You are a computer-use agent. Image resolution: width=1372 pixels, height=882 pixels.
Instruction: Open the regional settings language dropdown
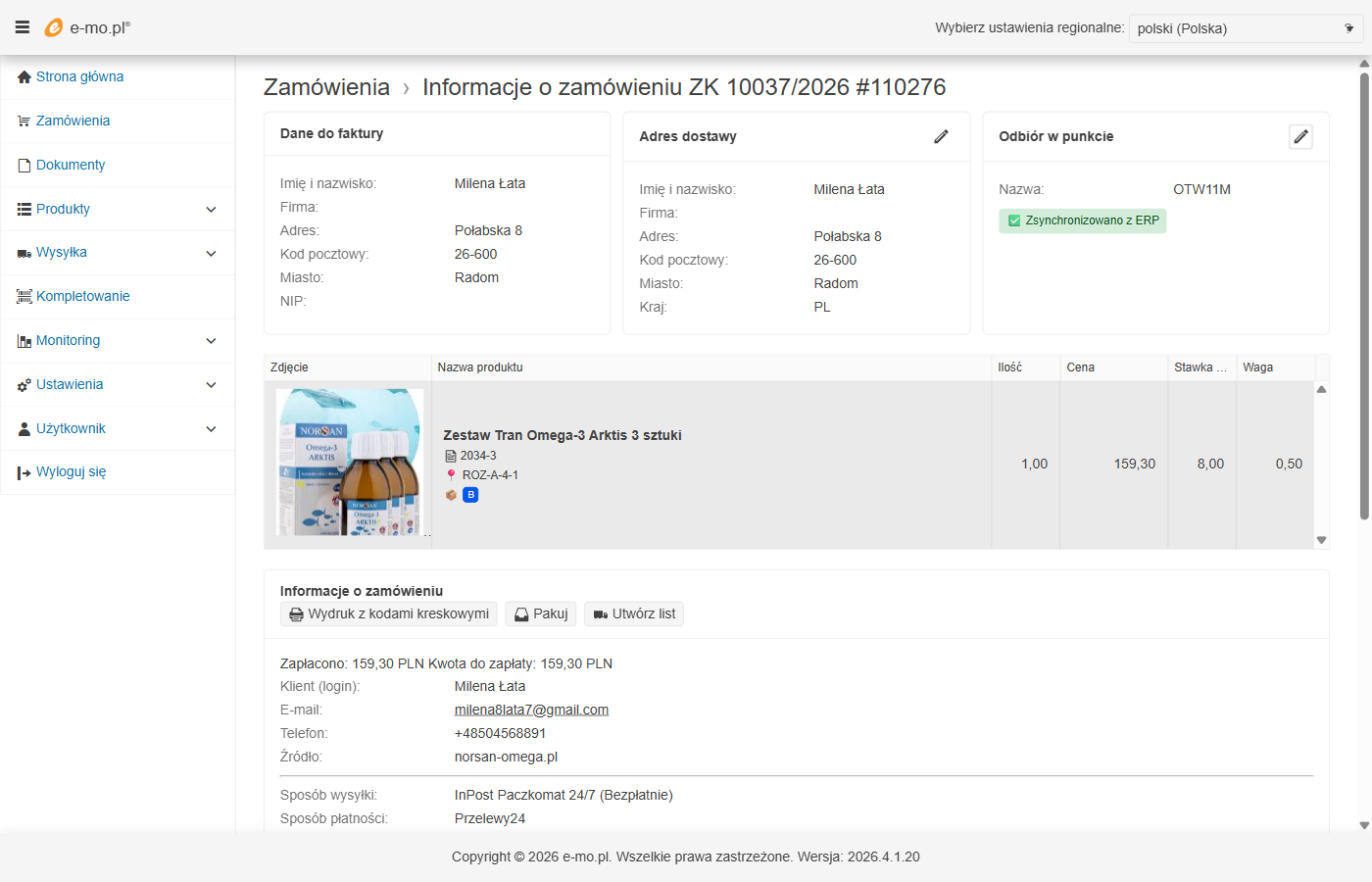pyautogui.click(x=1245, y=28)
